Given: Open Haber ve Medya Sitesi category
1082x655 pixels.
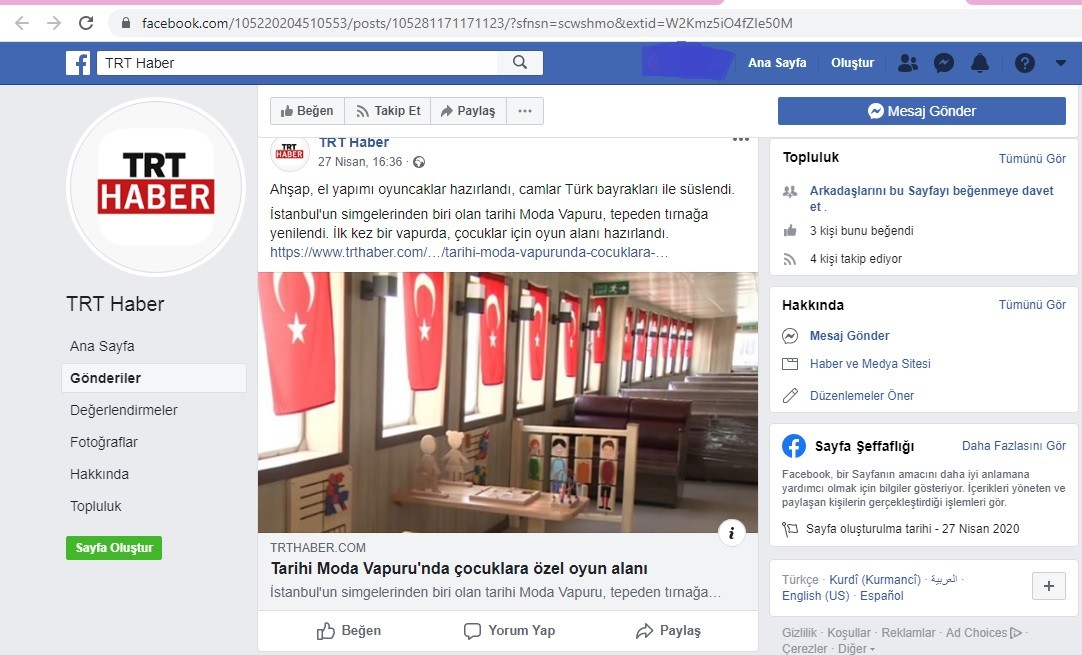Looking at the screenshot, I should pyautogui.click(x=870, y=364).
